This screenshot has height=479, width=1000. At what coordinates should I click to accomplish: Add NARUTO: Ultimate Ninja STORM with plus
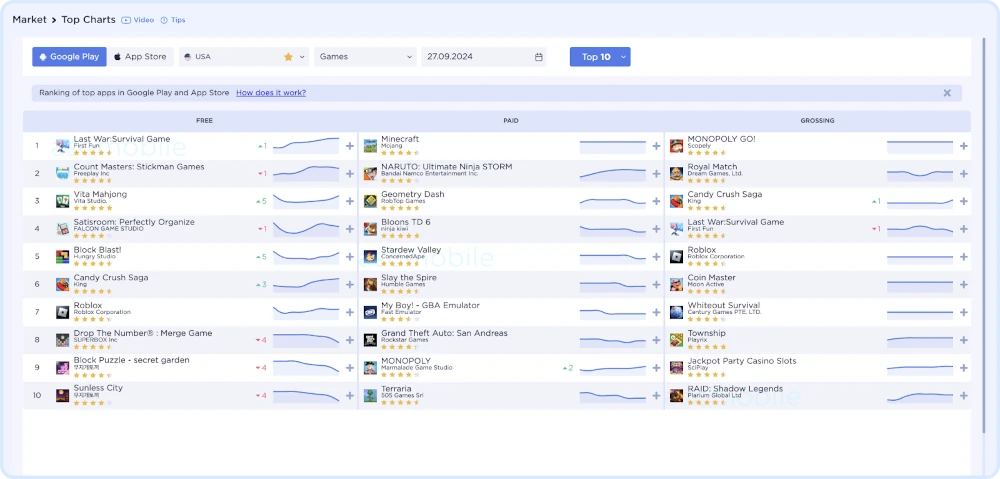coord(656,173)
